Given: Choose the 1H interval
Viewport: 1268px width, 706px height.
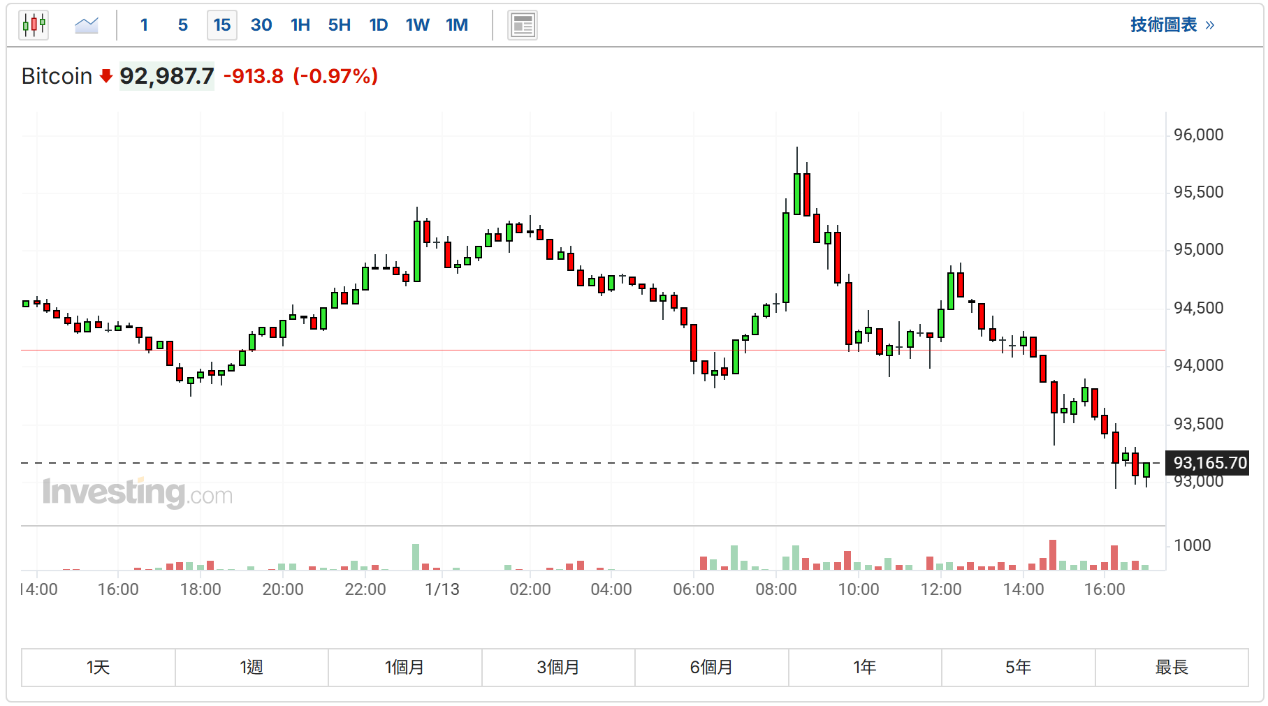Looking at the screenshot, I should [300, 25].
